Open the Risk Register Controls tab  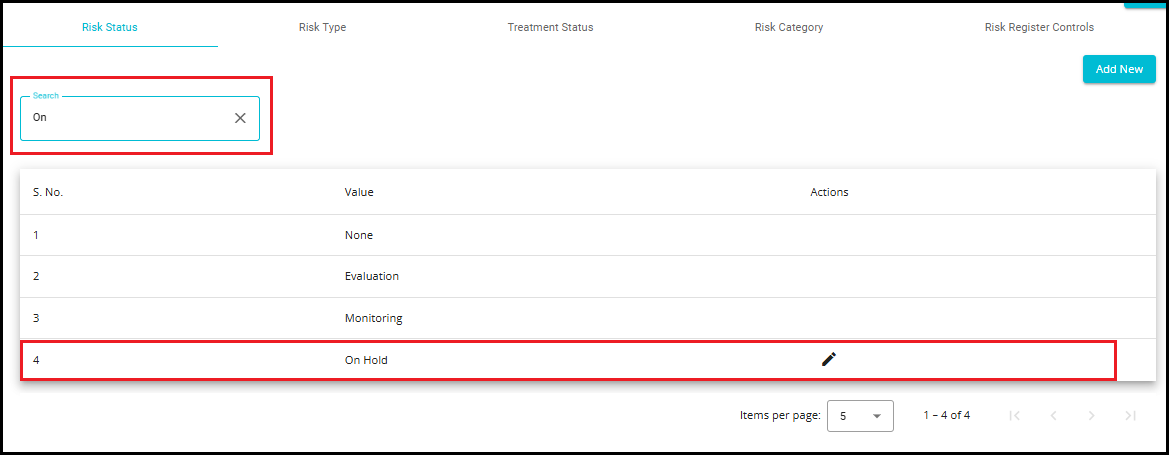[x=1039, y=27]
